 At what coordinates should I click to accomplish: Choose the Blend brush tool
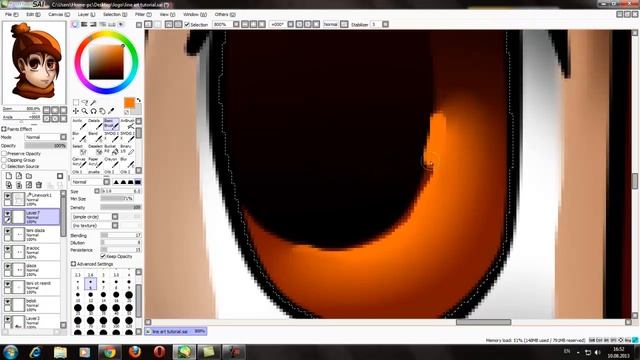point(95,136)
